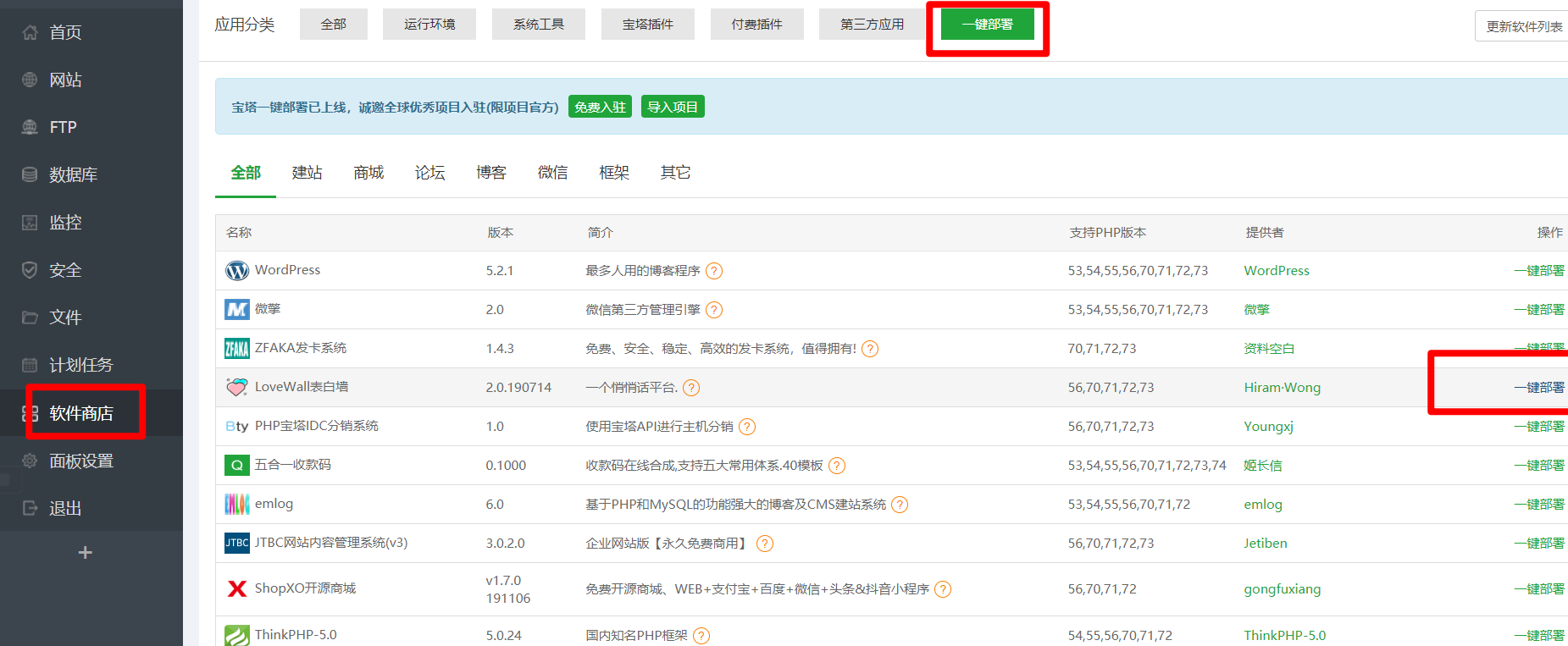Click the FTP icon in sidebar

30,127
